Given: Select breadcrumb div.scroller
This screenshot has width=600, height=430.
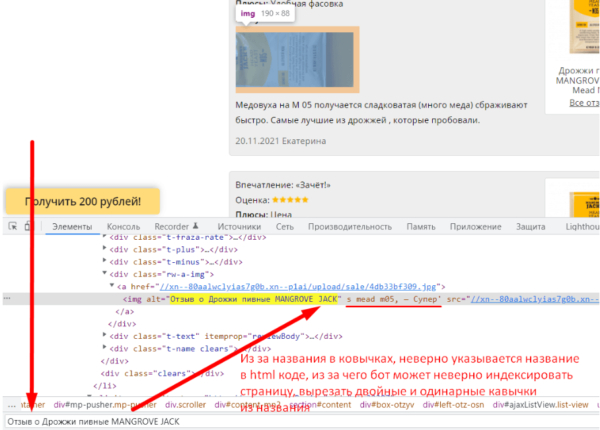Looking at the screenshot, I should coord(186,405).
